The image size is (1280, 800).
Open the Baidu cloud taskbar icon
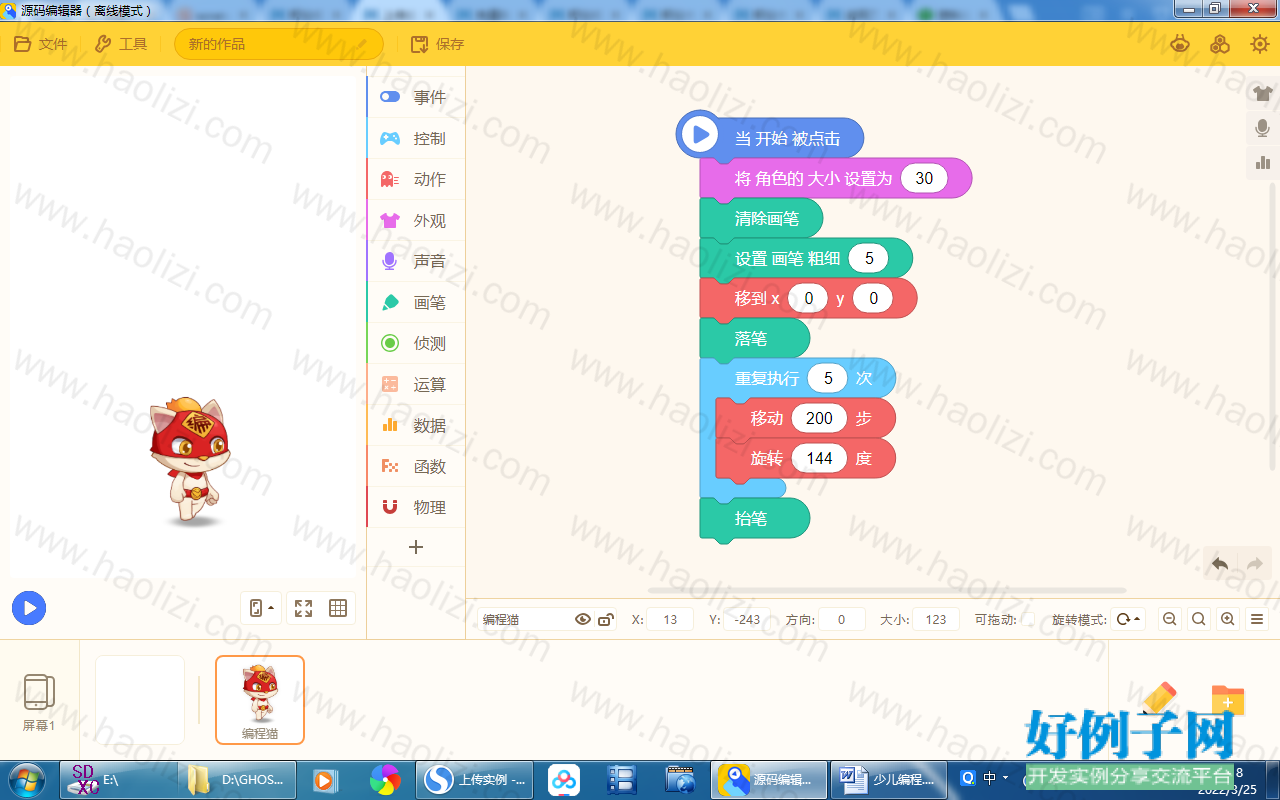tap(565, 779)
